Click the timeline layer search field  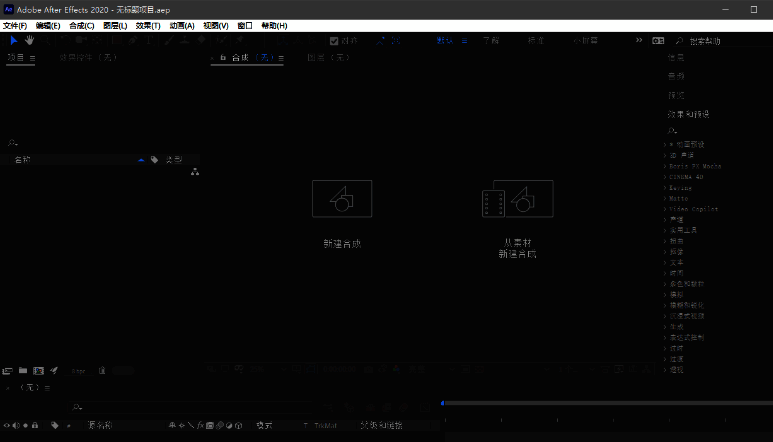192,407
